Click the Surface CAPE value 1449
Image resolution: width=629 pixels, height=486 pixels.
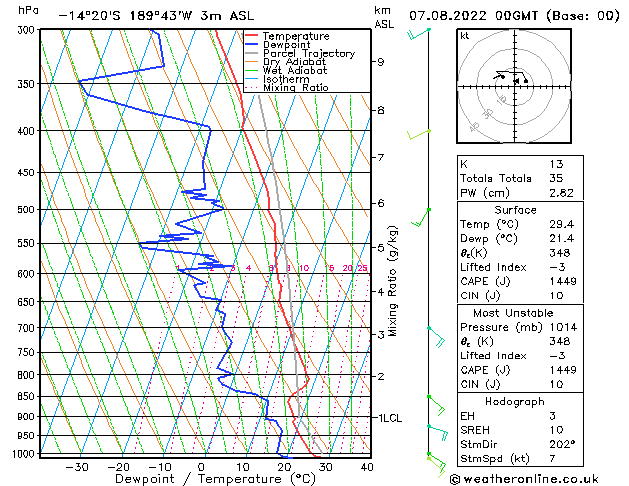click(x=563, y=281)
